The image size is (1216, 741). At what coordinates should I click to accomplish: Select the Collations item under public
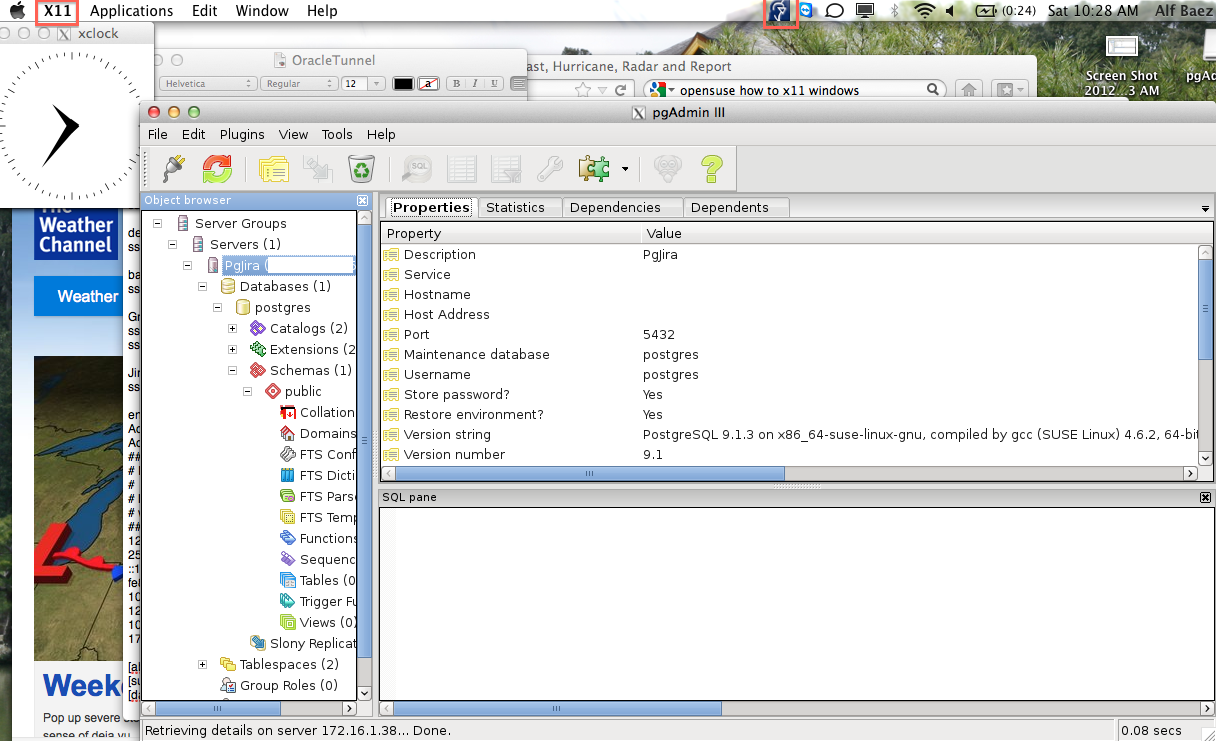click(327, 412)
